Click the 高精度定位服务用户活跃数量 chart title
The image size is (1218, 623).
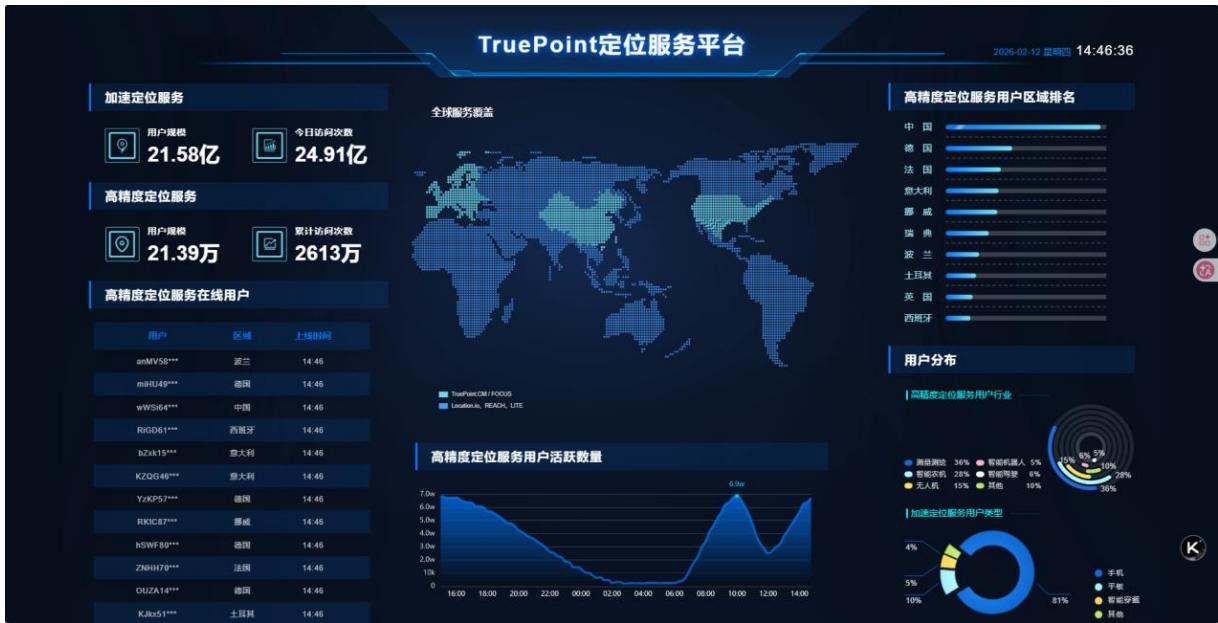(516, 457)
